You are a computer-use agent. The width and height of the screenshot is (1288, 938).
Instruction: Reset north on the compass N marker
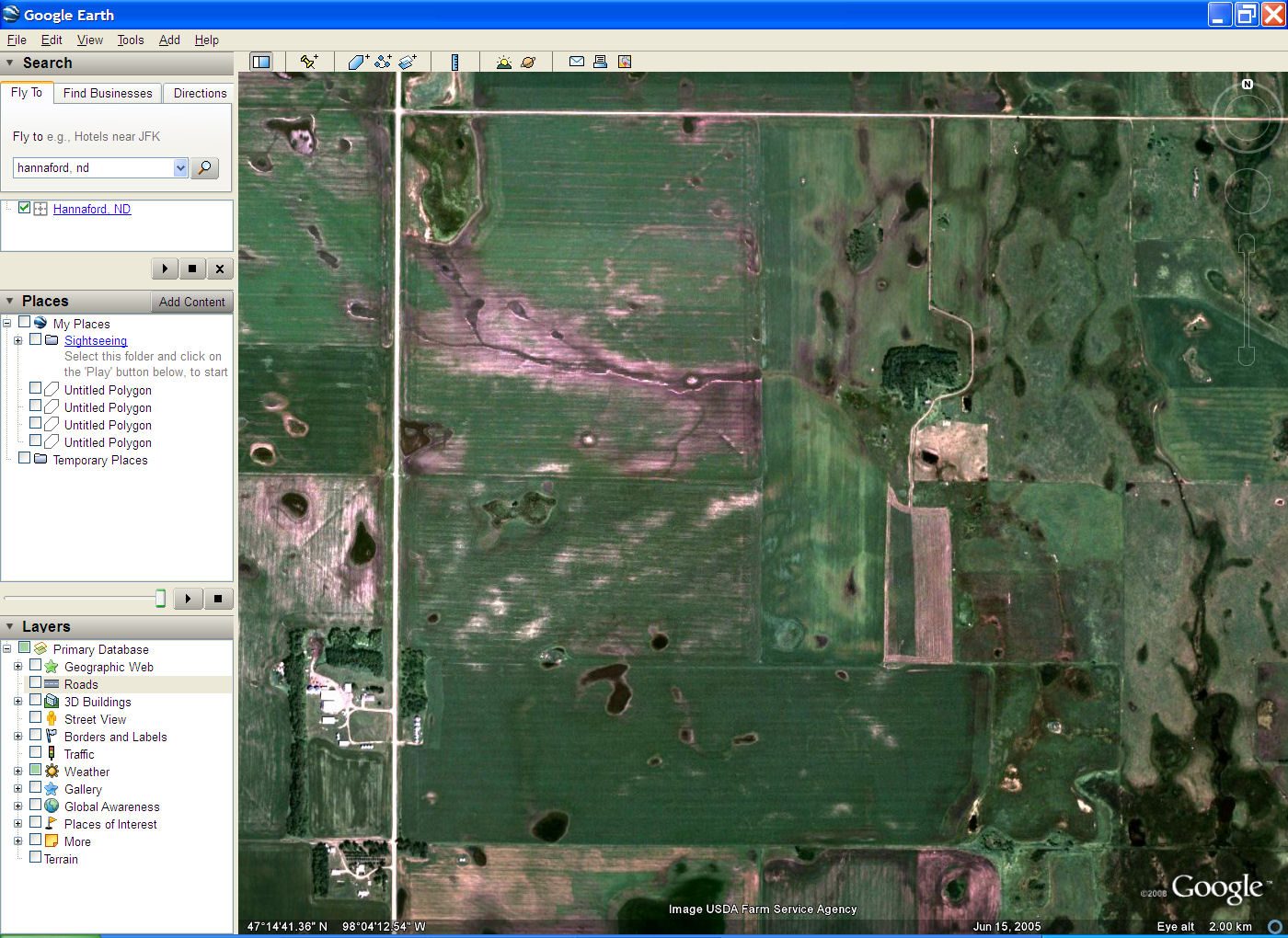[1248, 84]
